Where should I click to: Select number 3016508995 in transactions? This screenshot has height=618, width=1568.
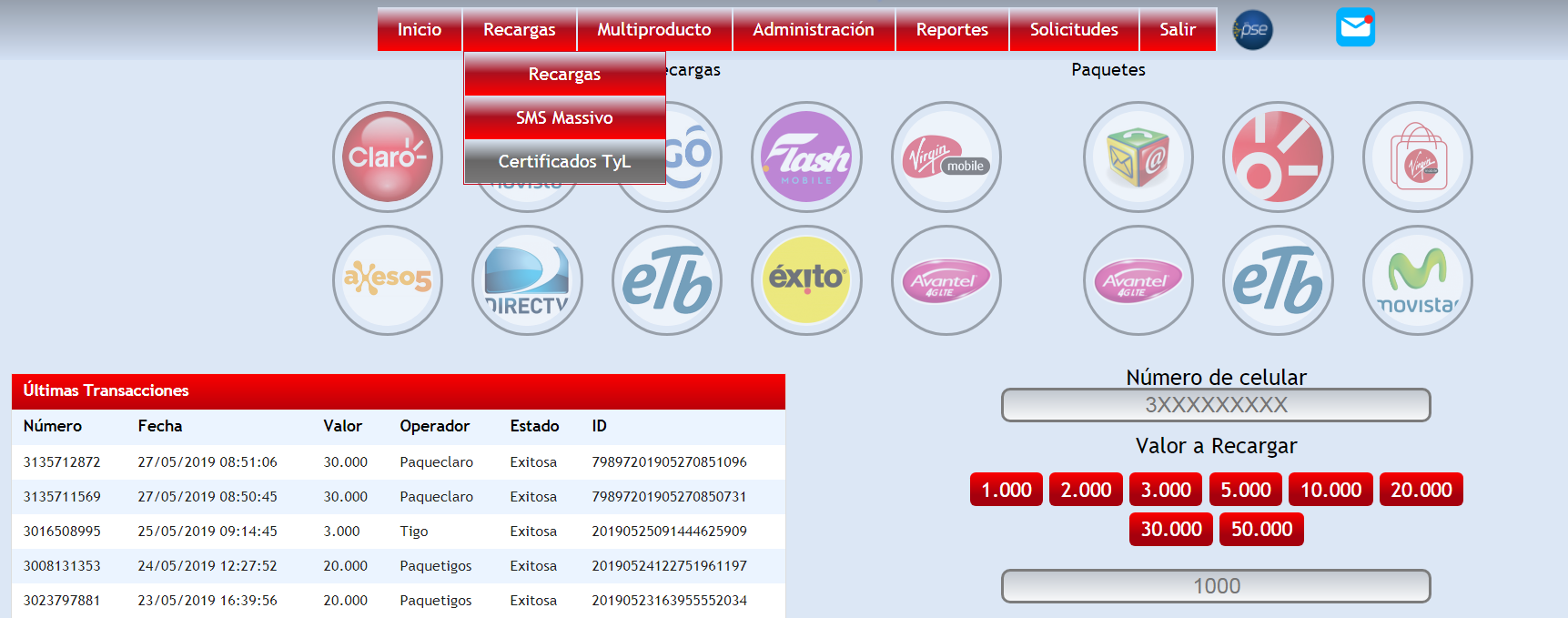[62, 532]
